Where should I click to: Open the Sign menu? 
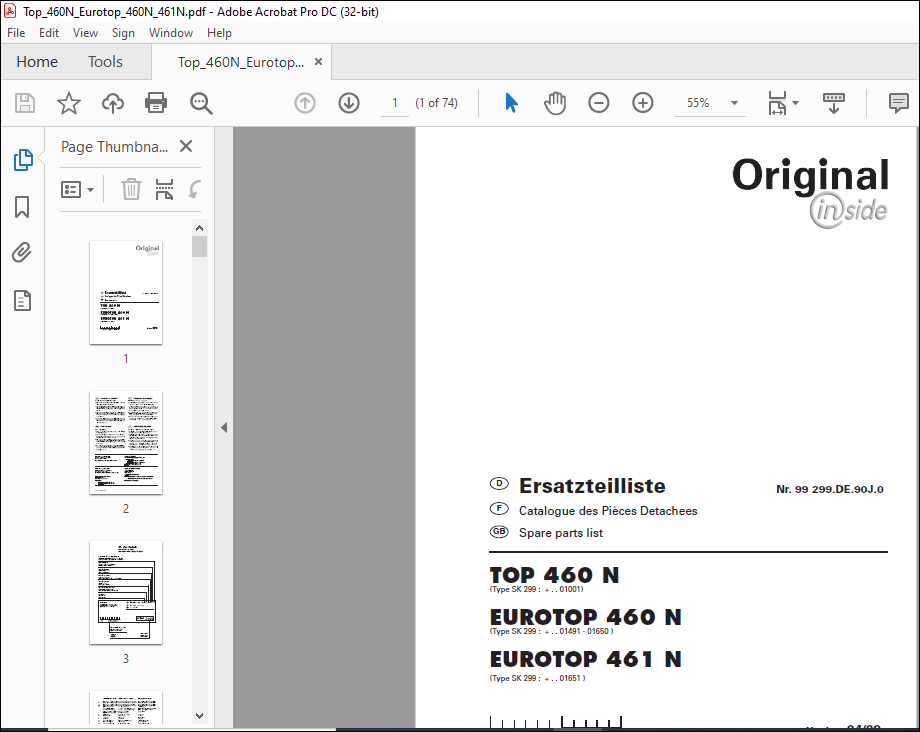pyautogui.click(x=123, y=33)
